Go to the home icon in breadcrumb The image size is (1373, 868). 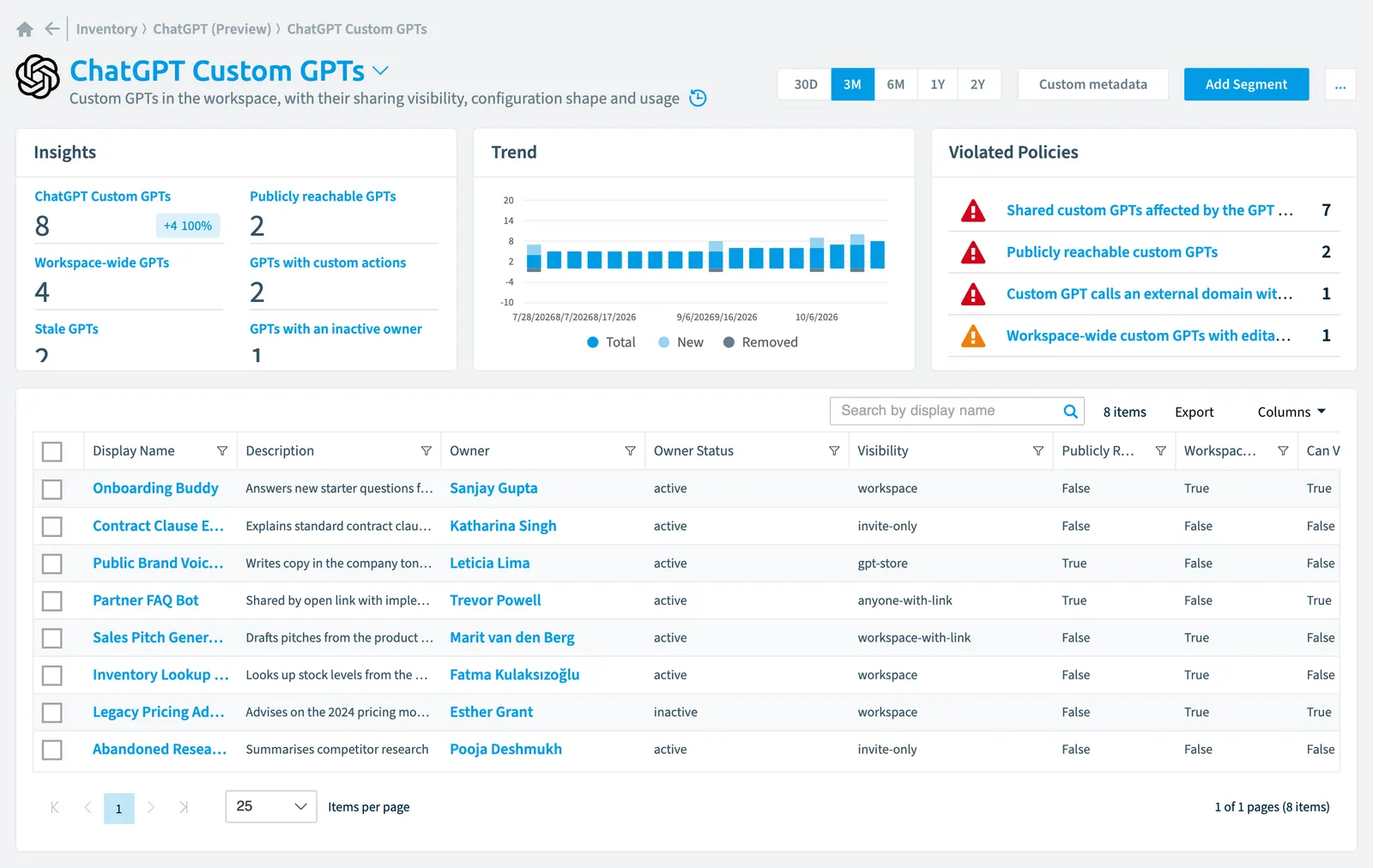point(25,29)
